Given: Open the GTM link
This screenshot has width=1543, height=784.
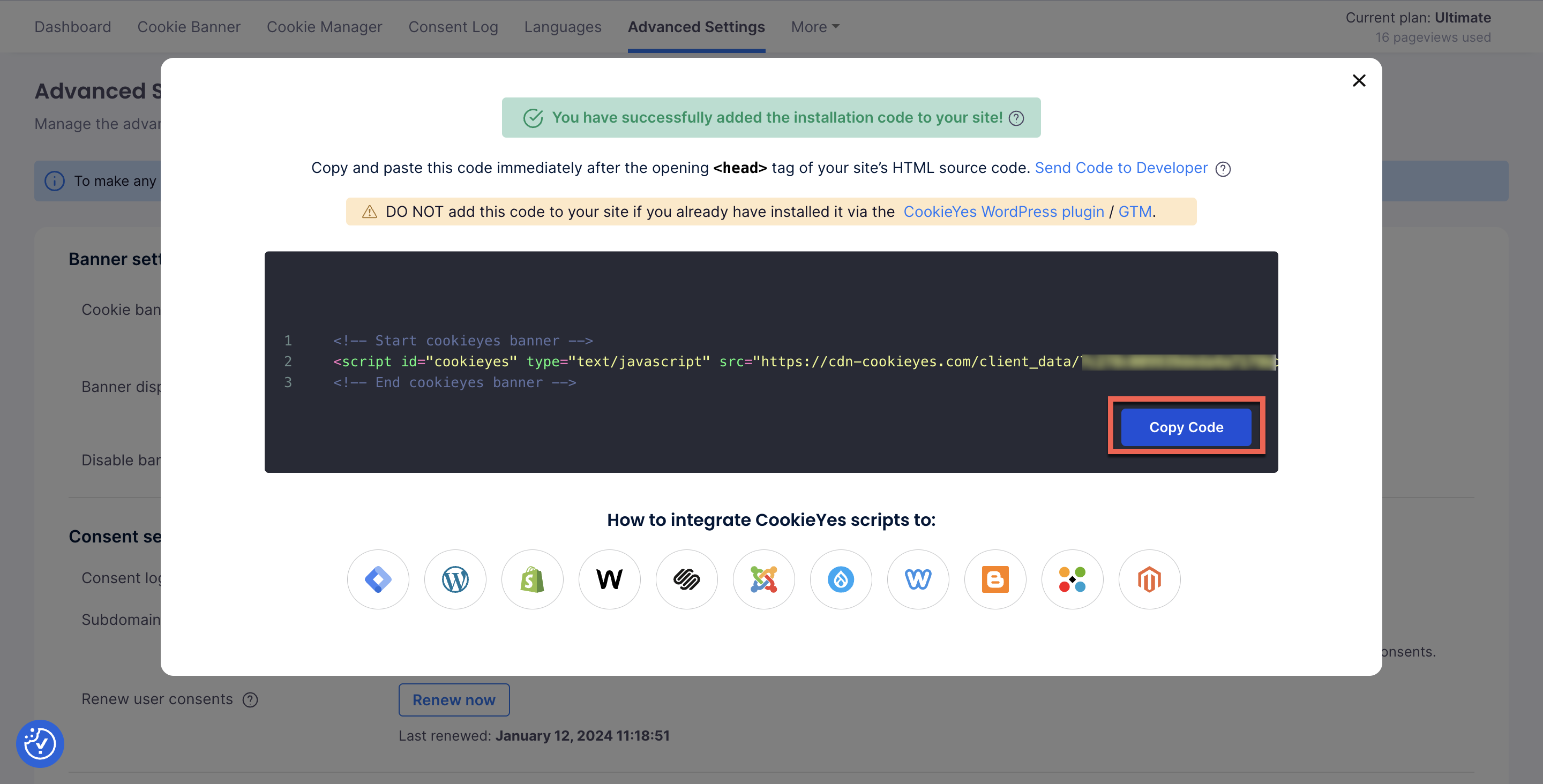Looking at the screenshot, I should (1135, 212).
